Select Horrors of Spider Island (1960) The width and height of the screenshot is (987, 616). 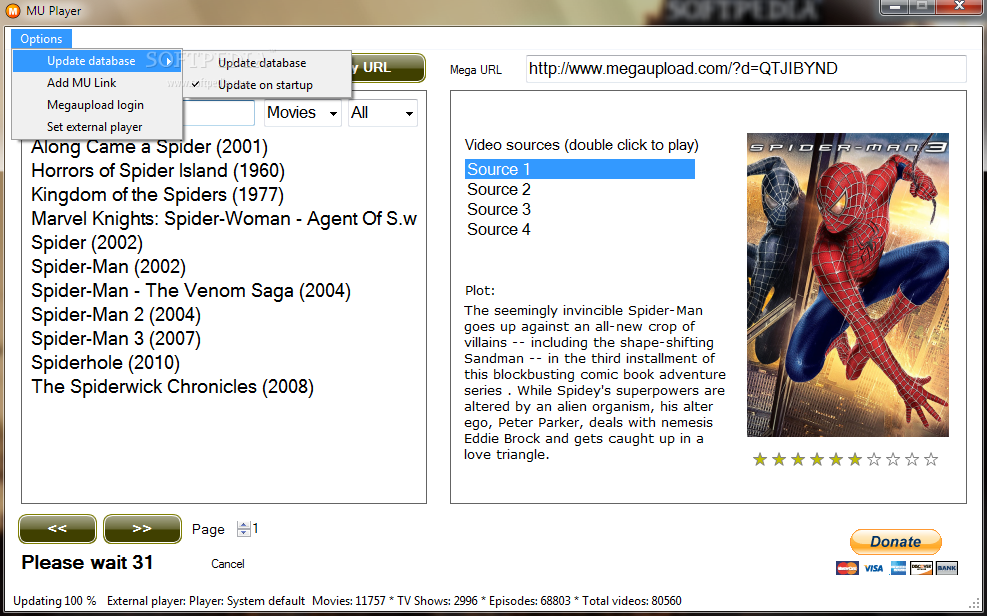158,171
